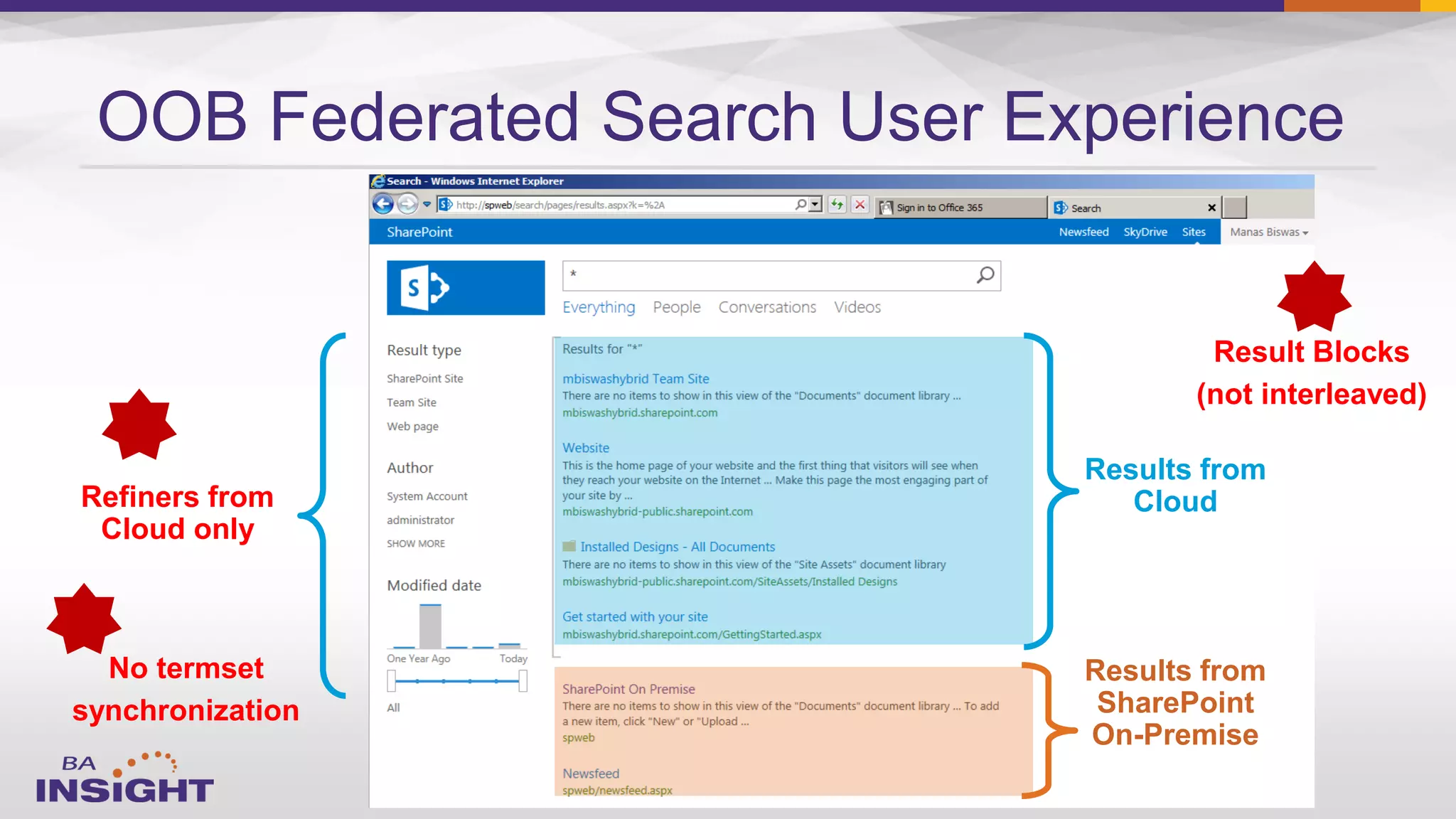Open the mbiswashybrid Team Site result
1456x819 pixels.
pyautogui.click(x=636, y=379)
